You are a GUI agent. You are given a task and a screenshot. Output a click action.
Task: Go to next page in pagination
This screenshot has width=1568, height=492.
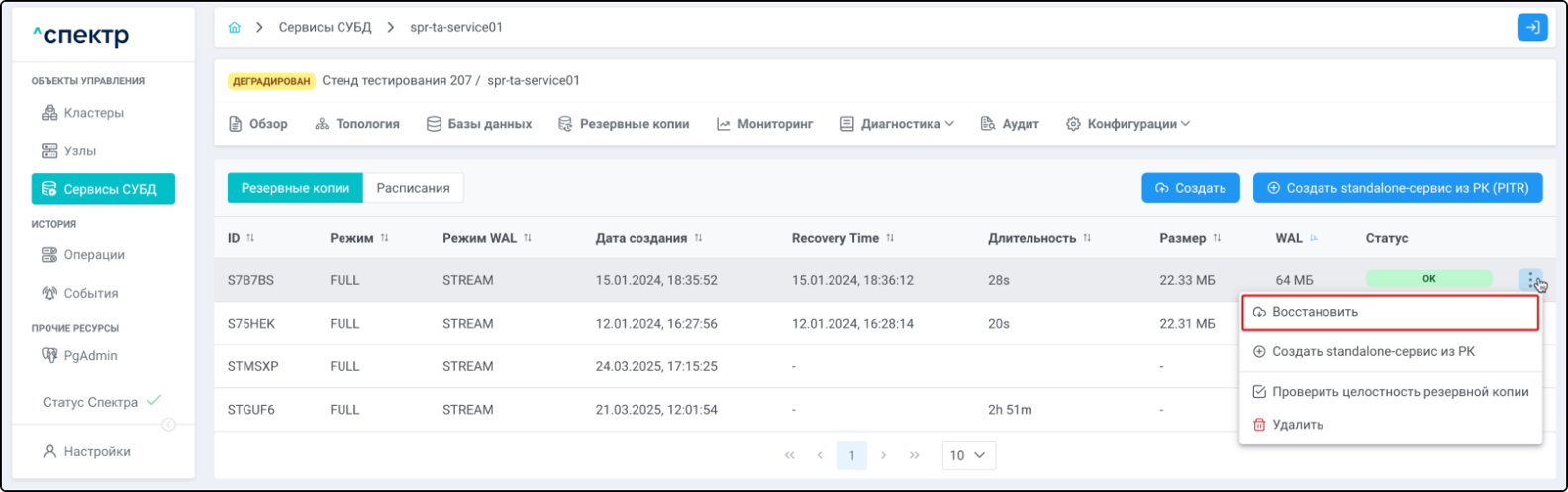[x=883, y=455]
